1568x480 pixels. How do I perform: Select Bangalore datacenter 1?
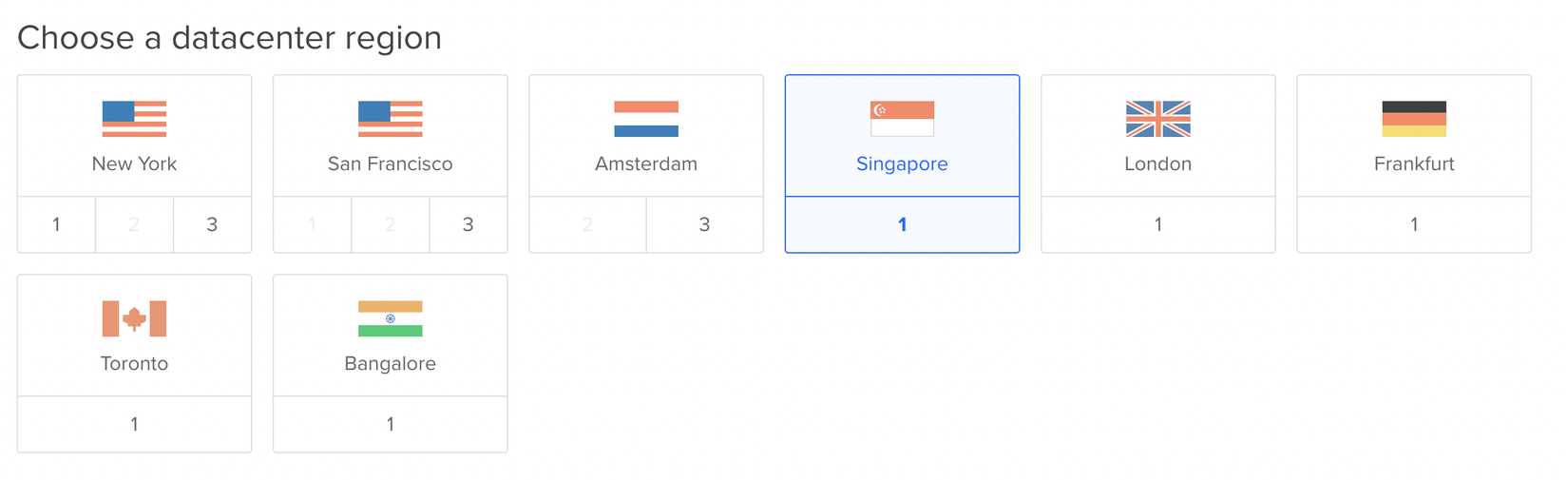click(x=390, y=424)
